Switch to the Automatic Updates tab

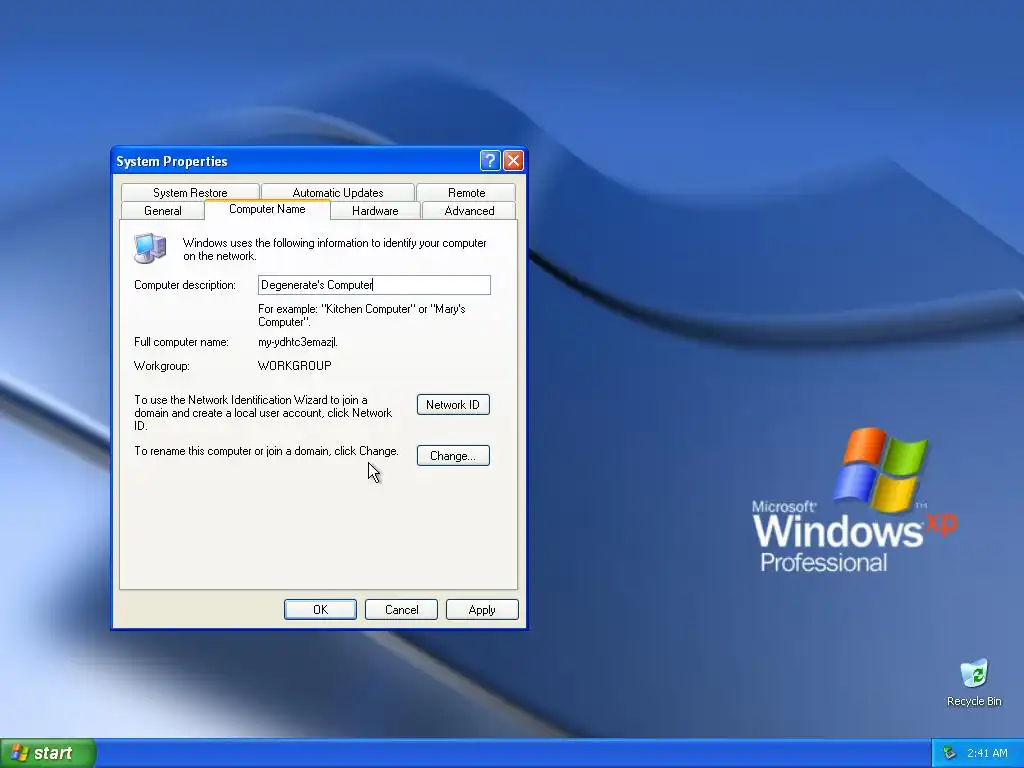click(338, 192)
